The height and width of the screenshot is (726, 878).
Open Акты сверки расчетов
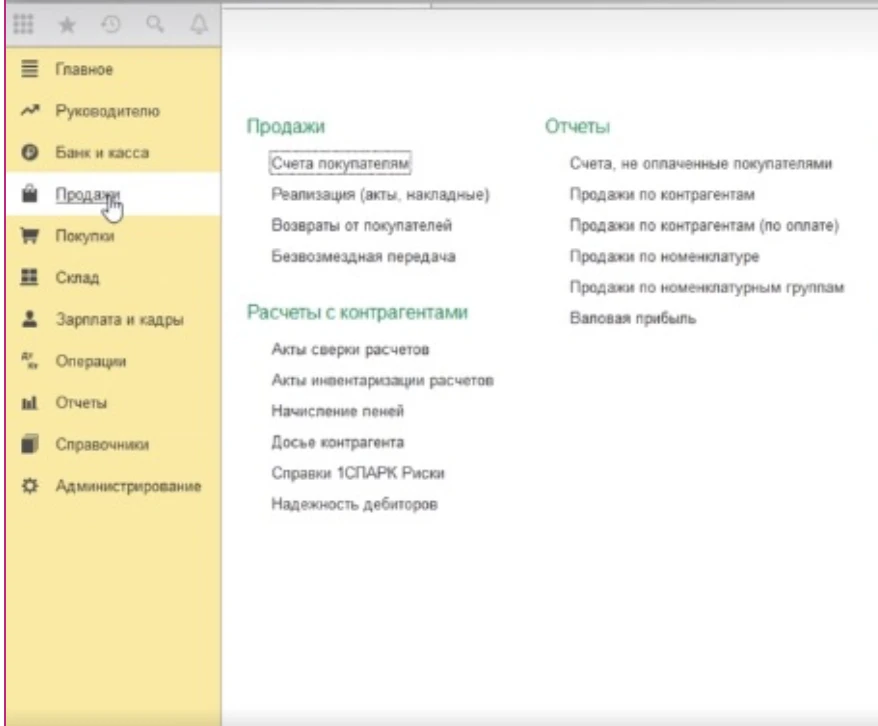coord(350,350)
